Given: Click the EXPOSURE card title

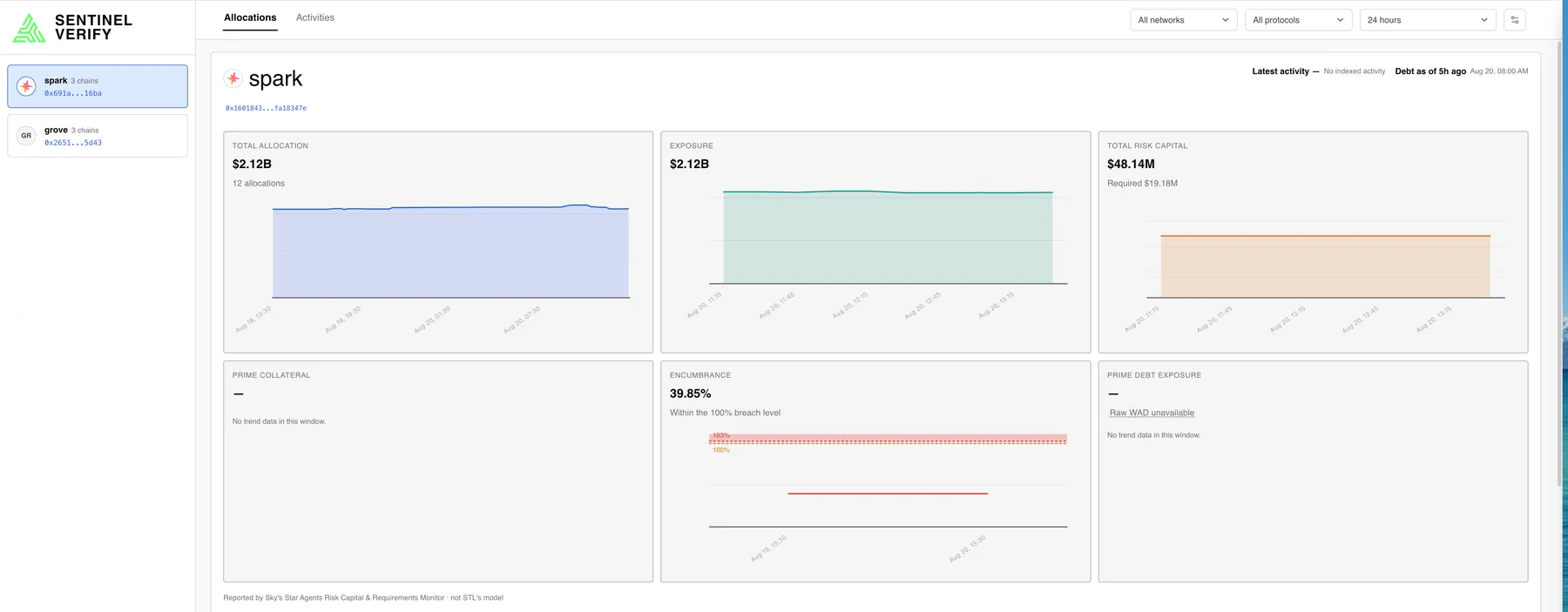Looking at the screenshot, I should [692, 145].
